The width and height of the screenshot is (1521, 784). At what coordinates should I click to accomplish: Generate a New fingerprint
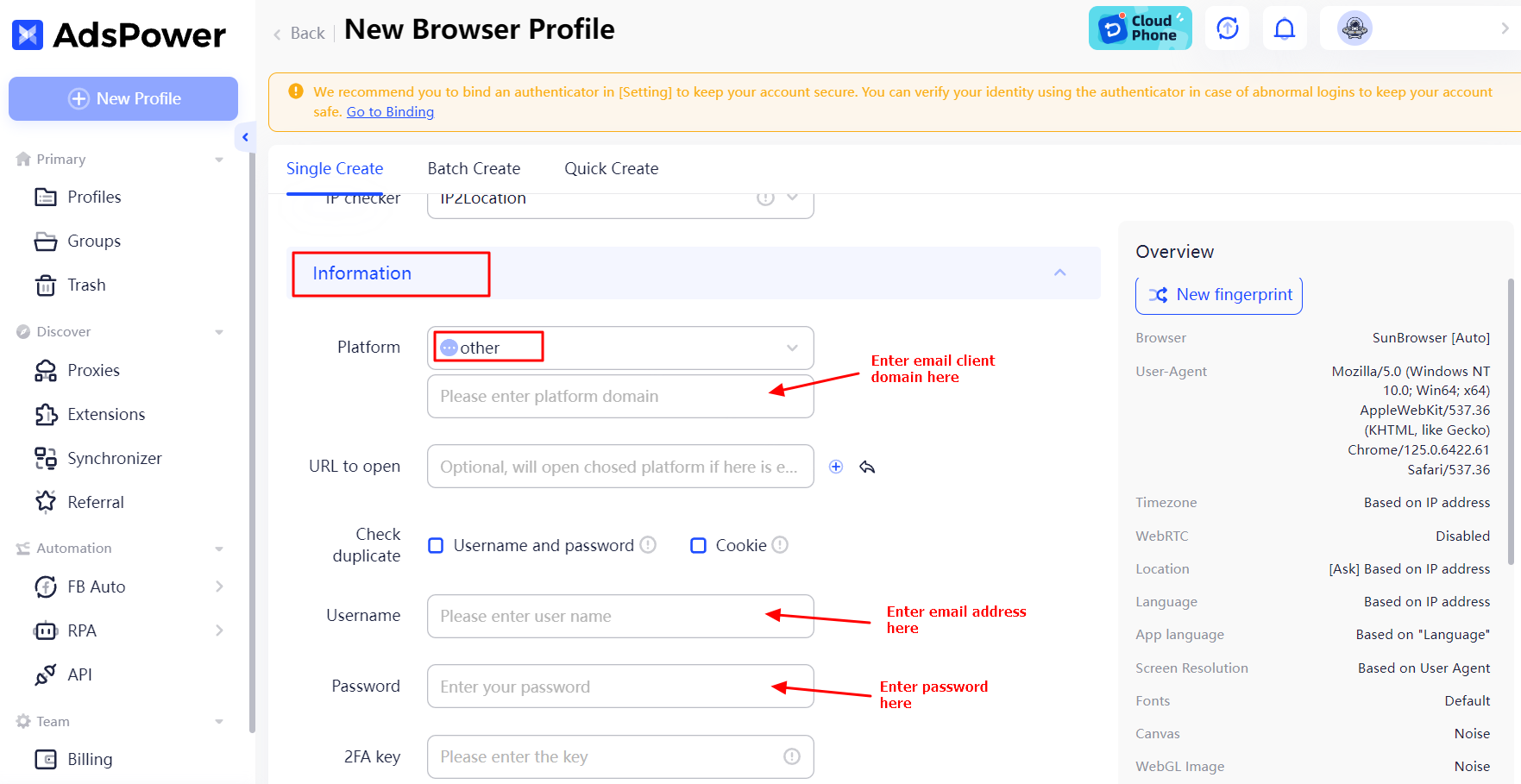[x=1219, y=295]
